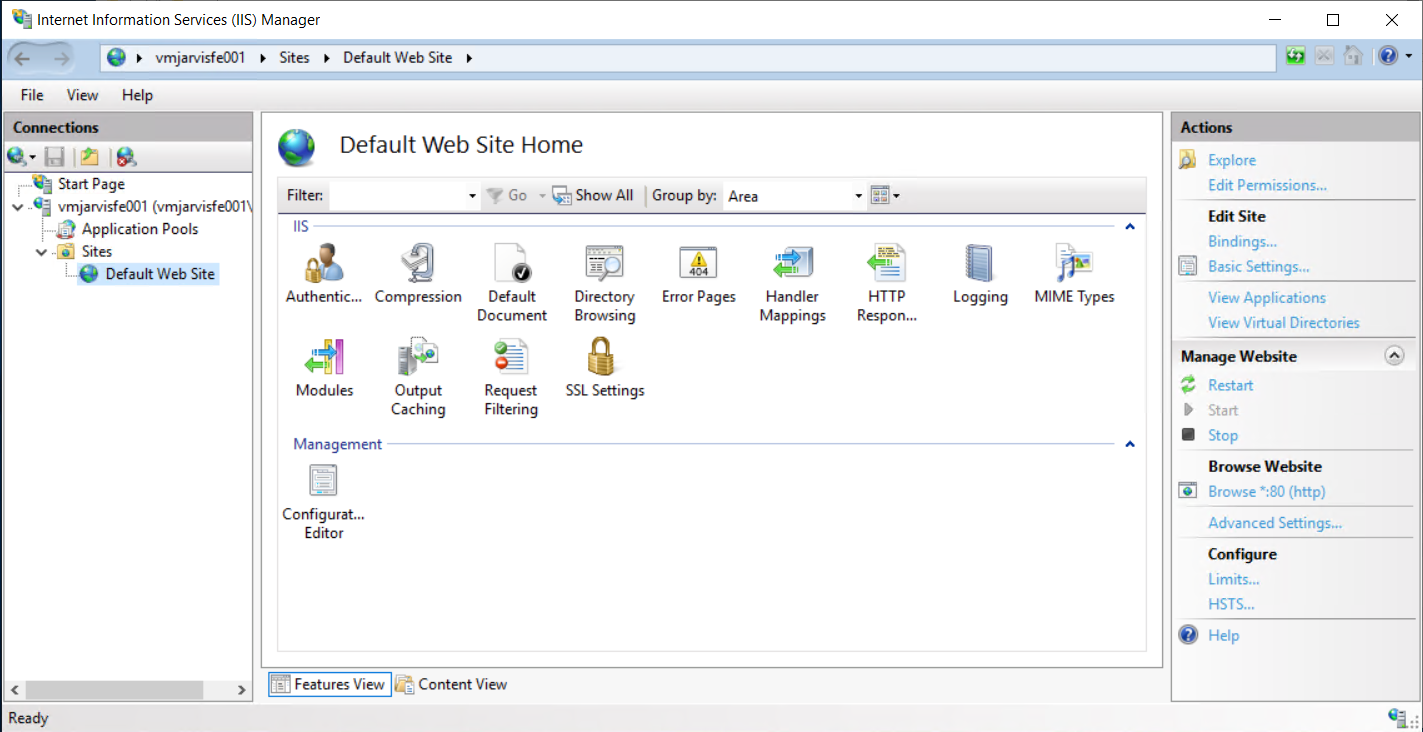Image resolution: width=1423 pixels, height=732 pixels.
Task: Open the HSTS configure link
Action: [x=1231, y=604]
